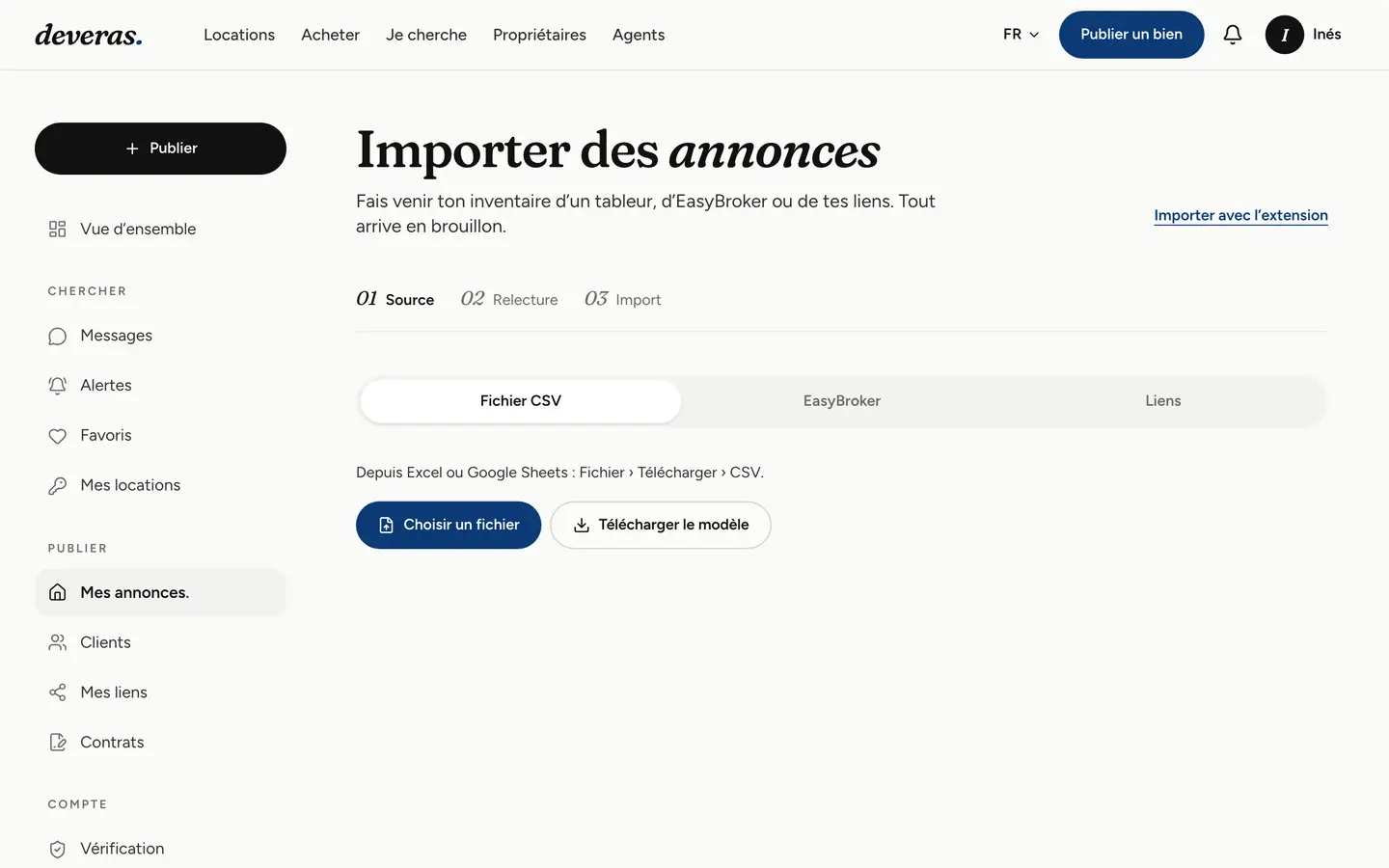This screenshot has width=1389, height=868.
Task: Click the deveras logo
Action: point(89,35)
